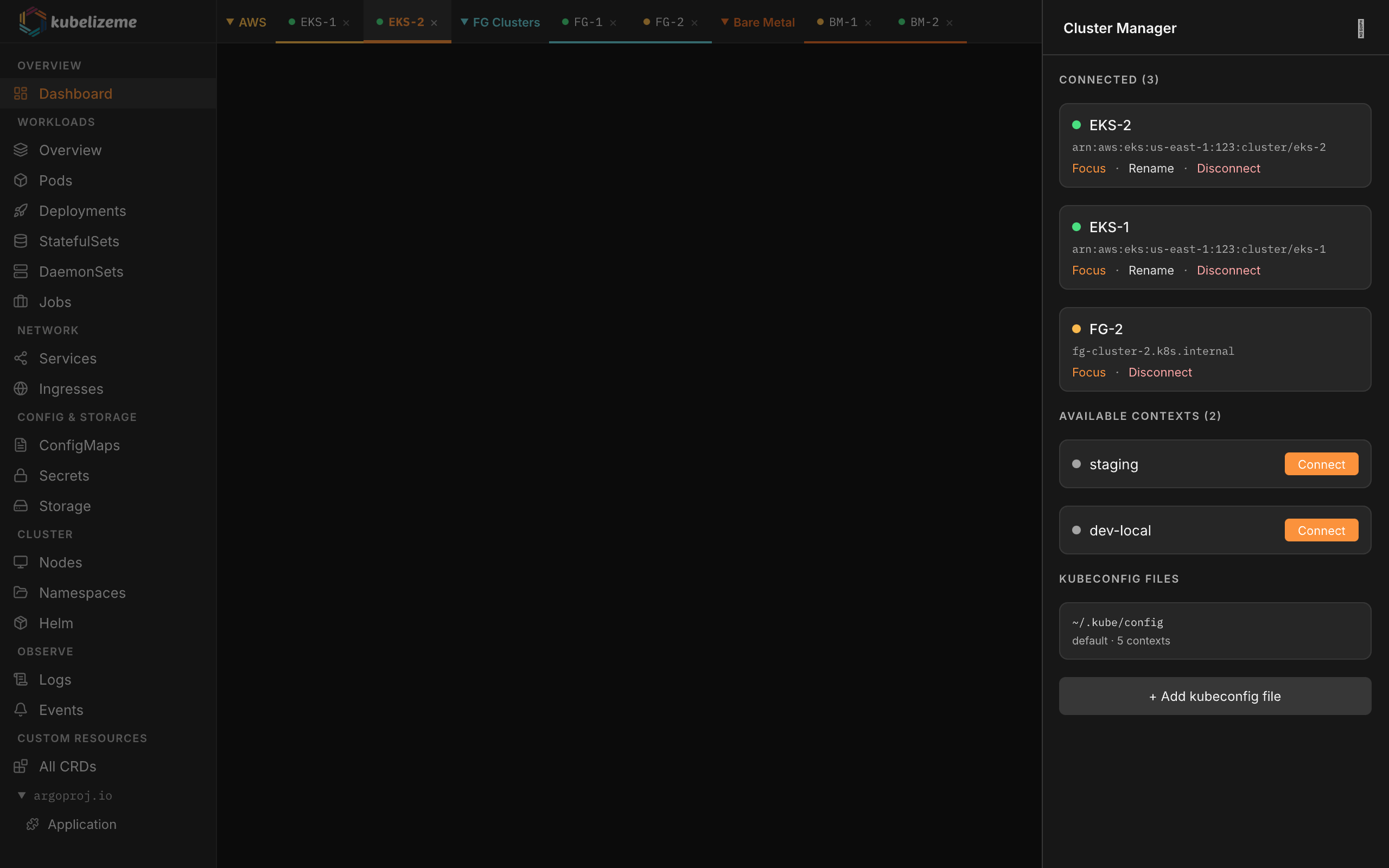Connect the staging context

pyautogui.click(x=1321, y=464)
